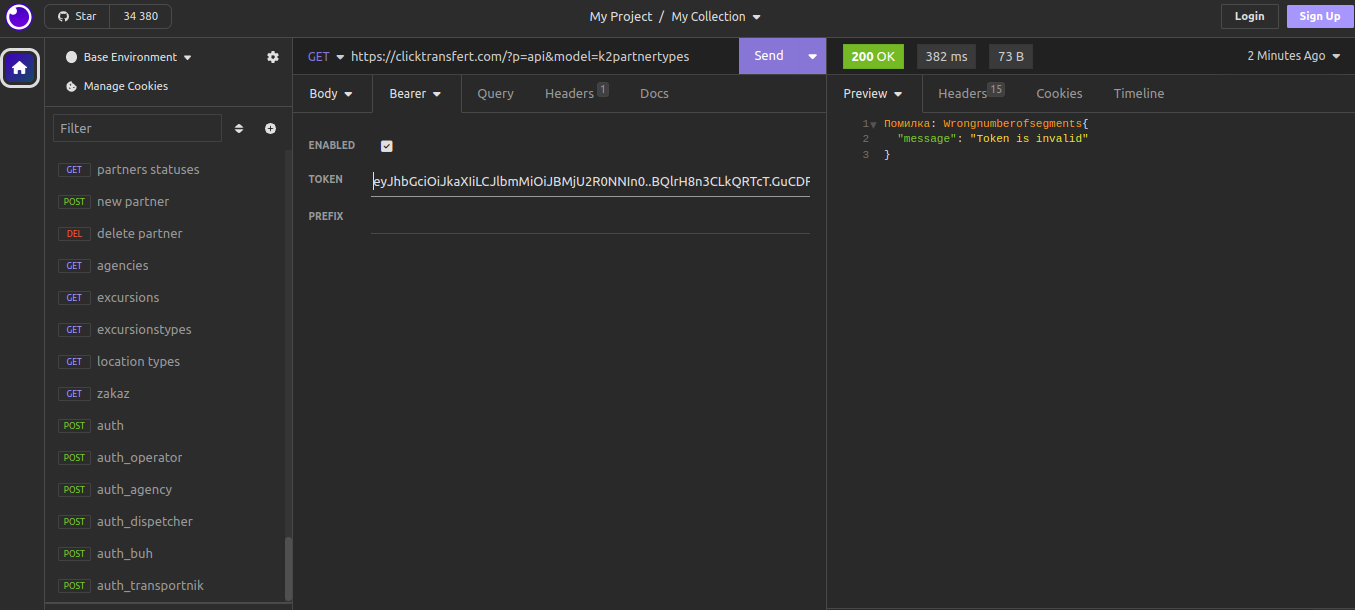1355x610 pixels.
Task: Open the GET method dropdown
Action: pos(326,56)
